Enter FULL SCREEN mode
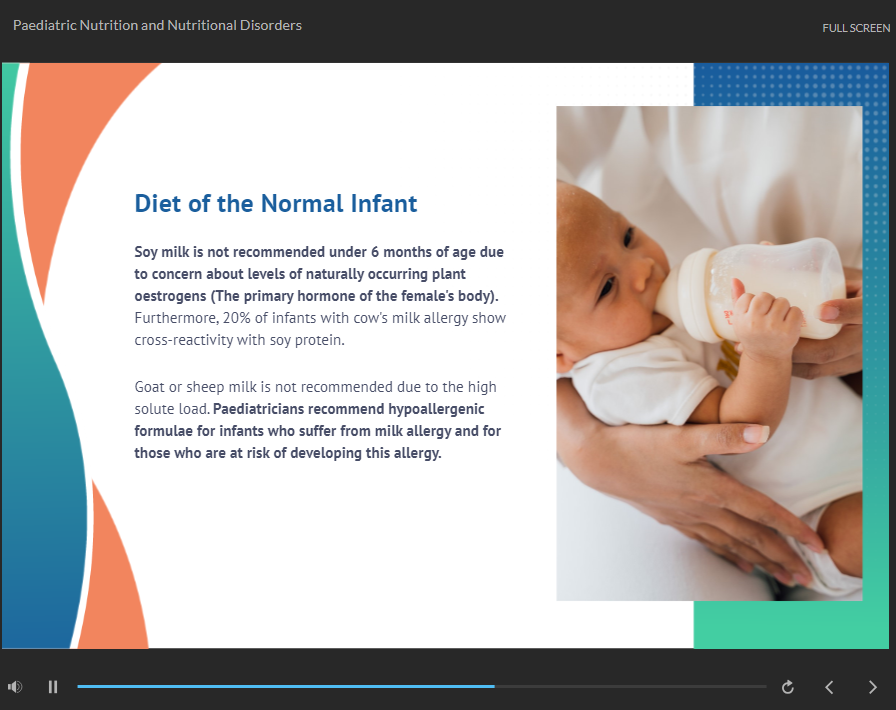The height and width of the screenshot is (710, 896). 856,28
